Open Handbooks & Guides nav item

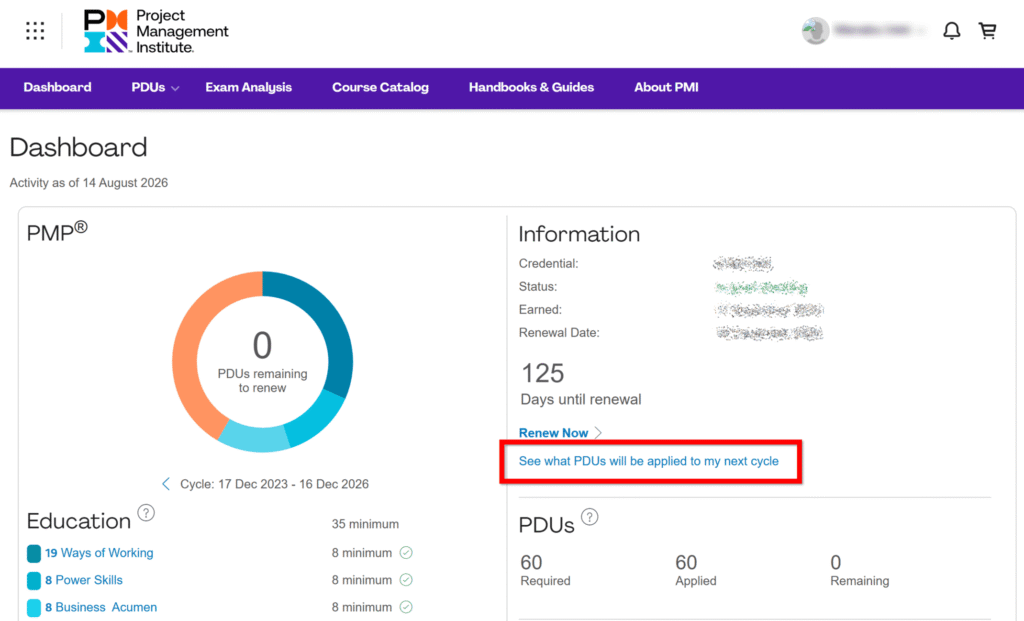[x=531, y=88]
